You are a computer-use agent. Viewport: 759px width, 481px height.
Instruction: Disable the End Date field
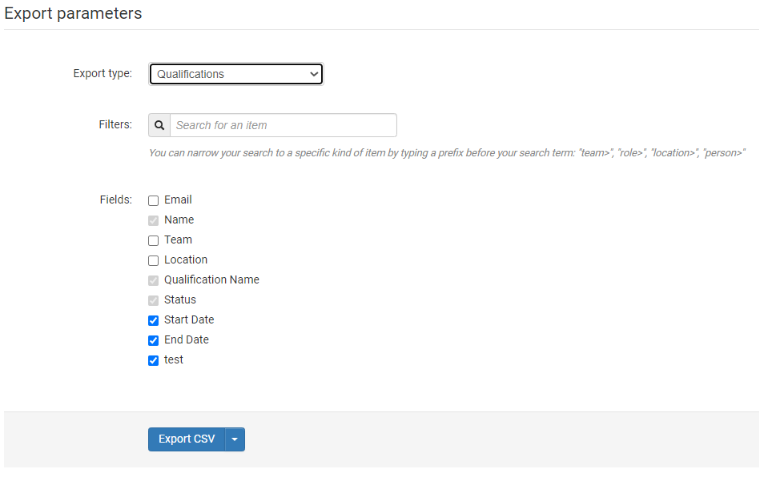(x=154, y=341)
